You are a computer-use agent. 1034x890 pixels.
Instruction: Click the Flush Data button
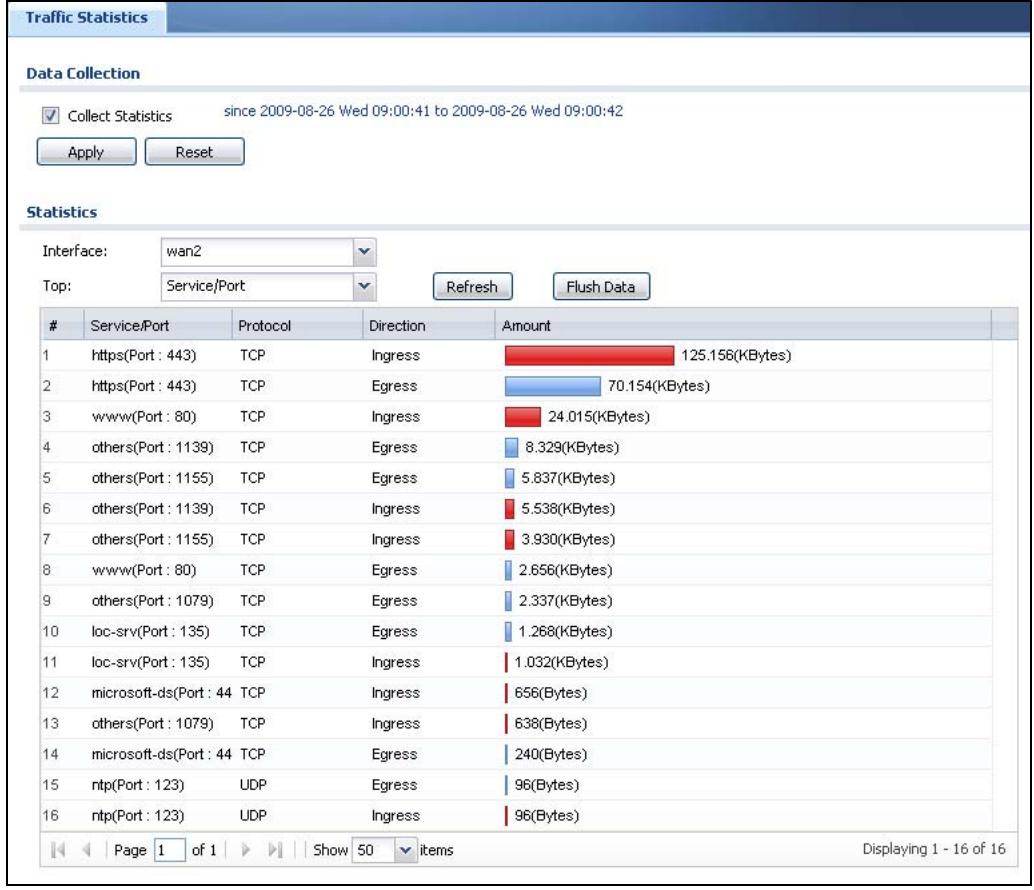tap(601, 287)
